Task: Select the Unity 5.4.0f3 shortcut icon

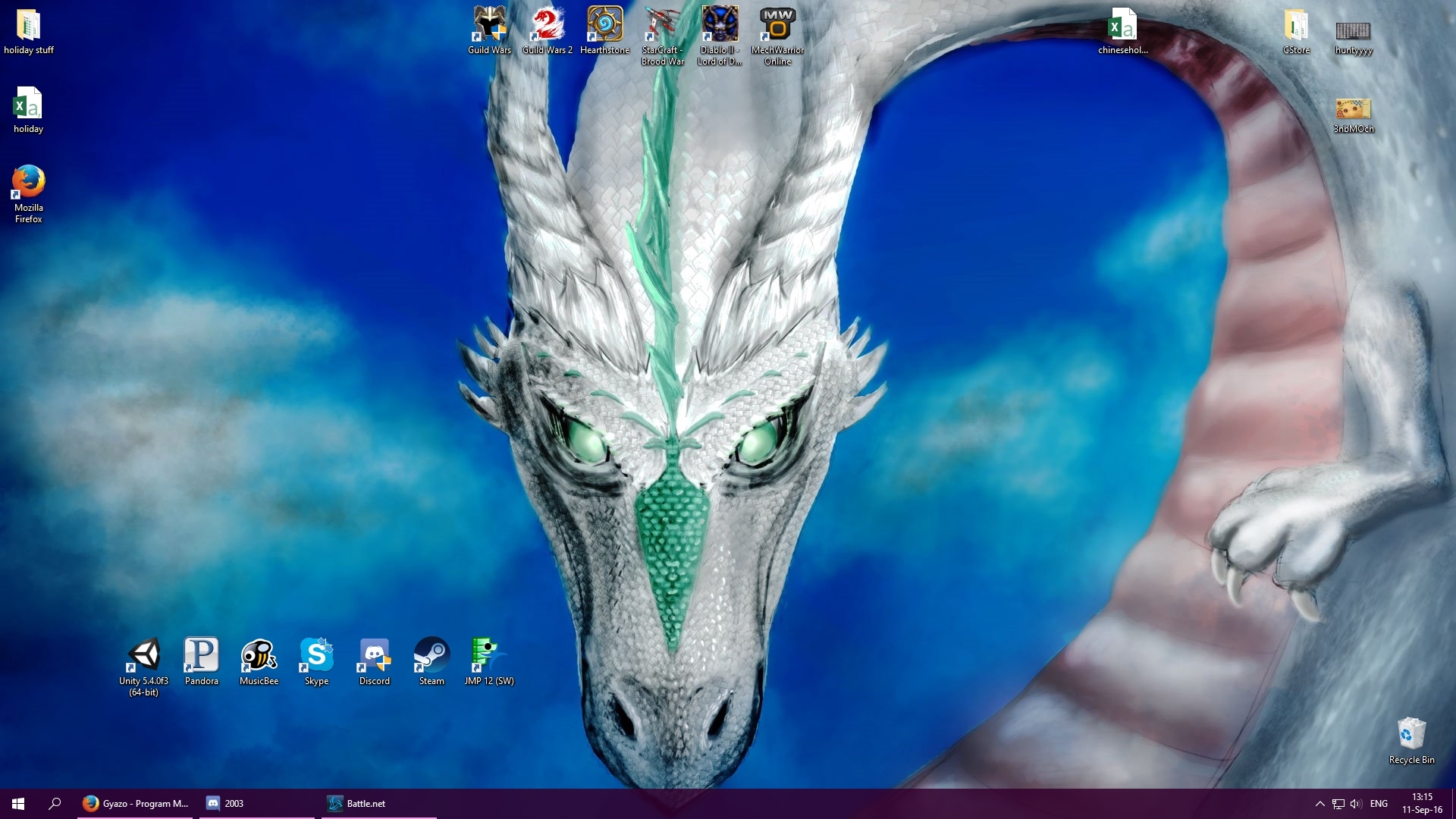Action: 144,655
